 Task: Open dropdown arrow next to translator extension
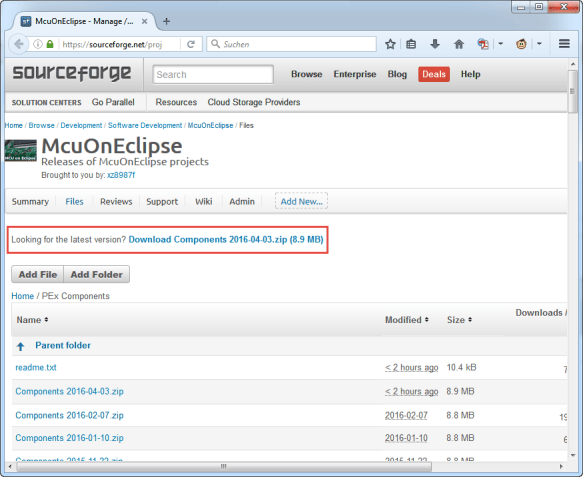click(x=500, y=44)
